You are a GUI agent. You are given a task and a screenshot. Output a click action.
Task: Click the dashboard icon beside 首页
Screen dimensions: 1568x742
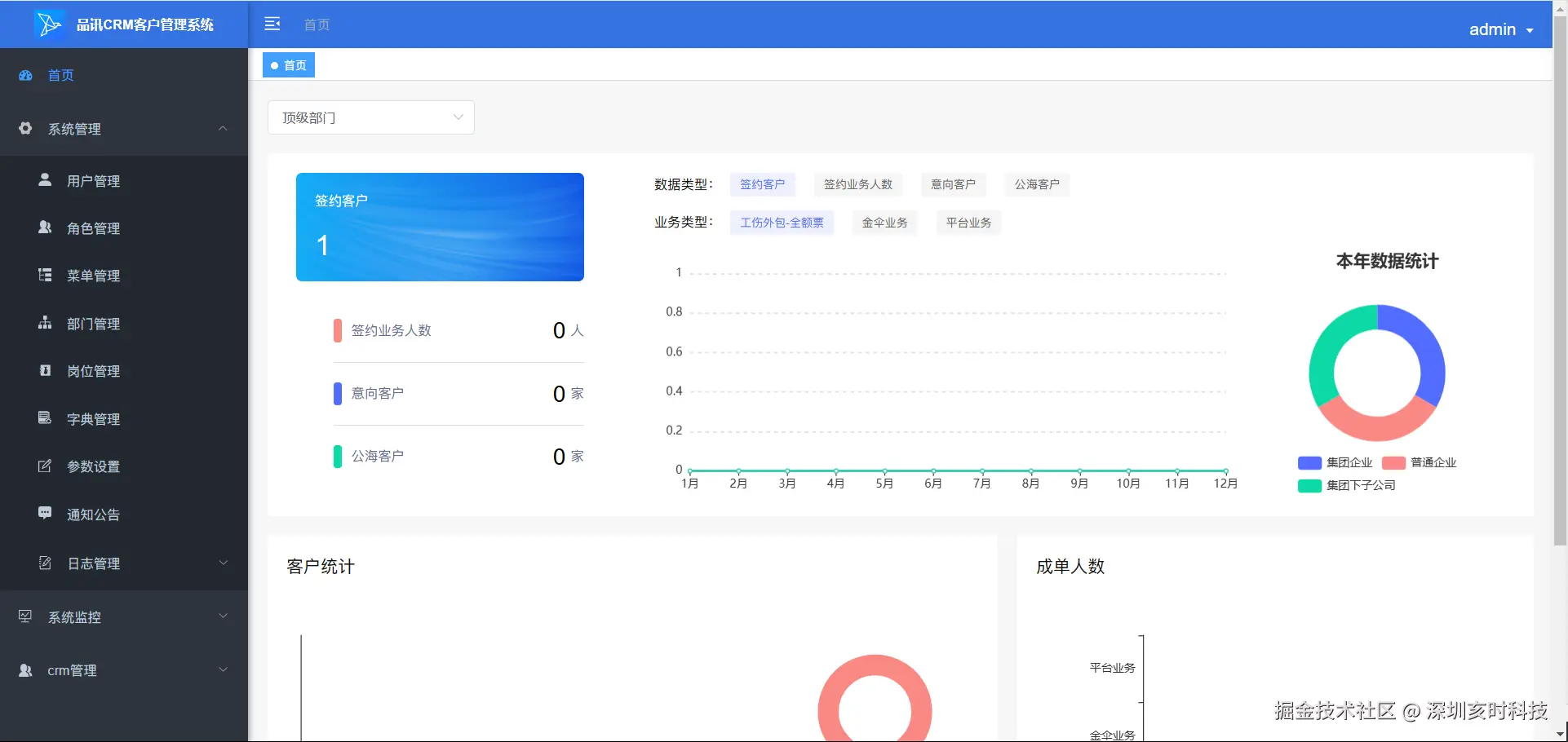25,75
